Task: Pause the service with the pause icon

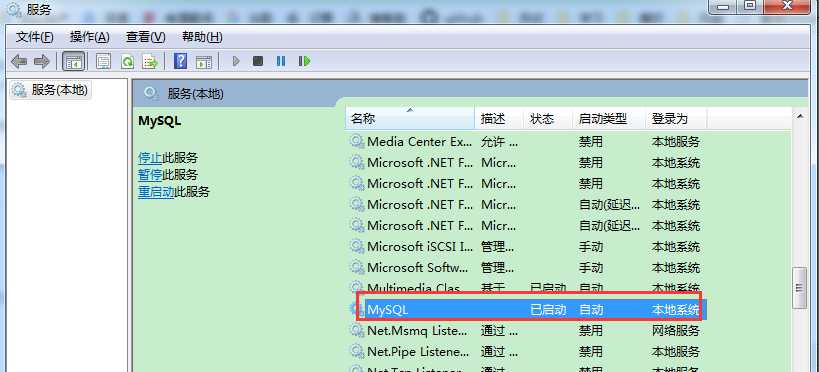Action: tap(281, 61)
